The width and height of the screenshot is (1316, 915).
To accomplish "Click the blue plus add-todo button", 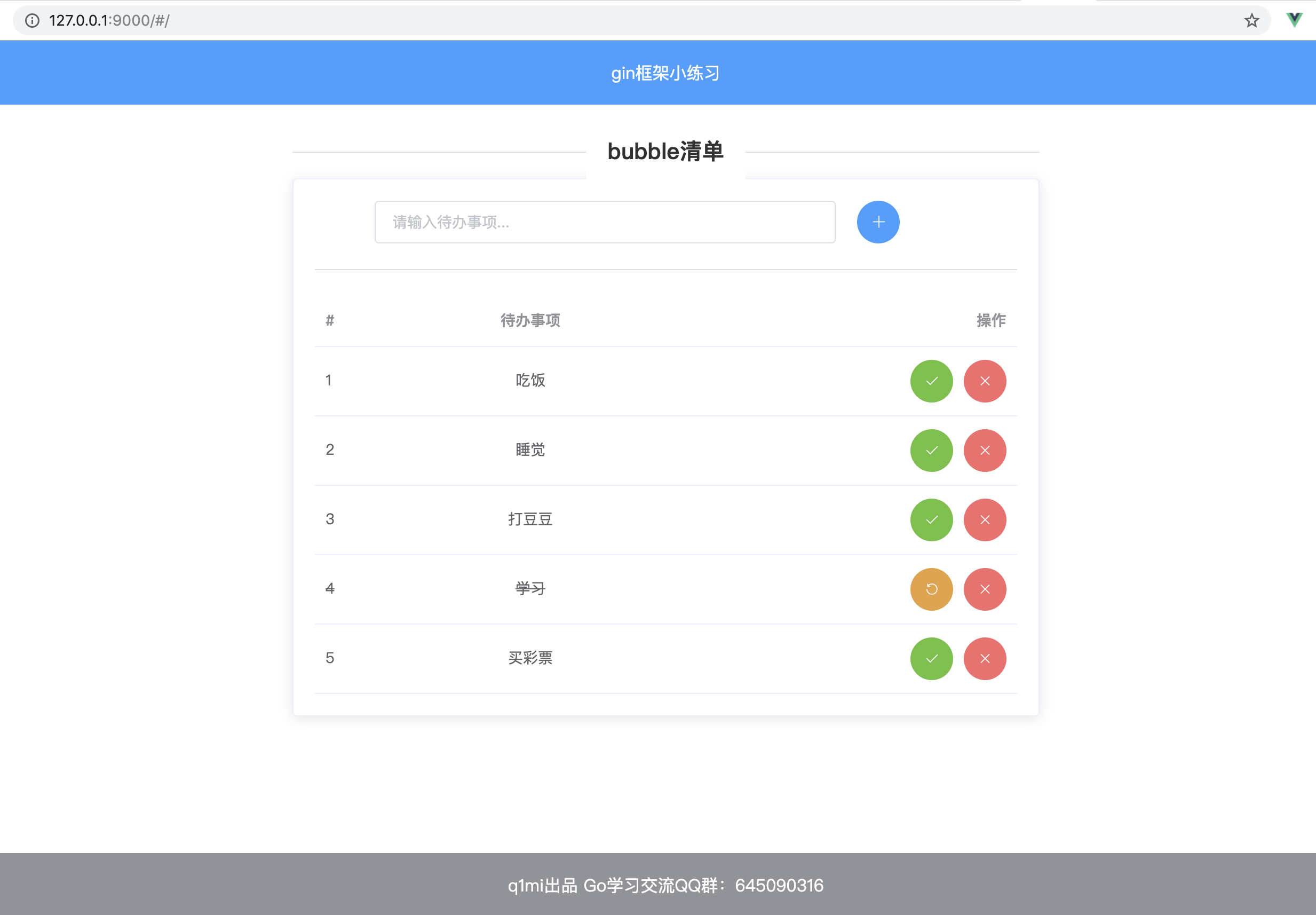I will point(877,222).
